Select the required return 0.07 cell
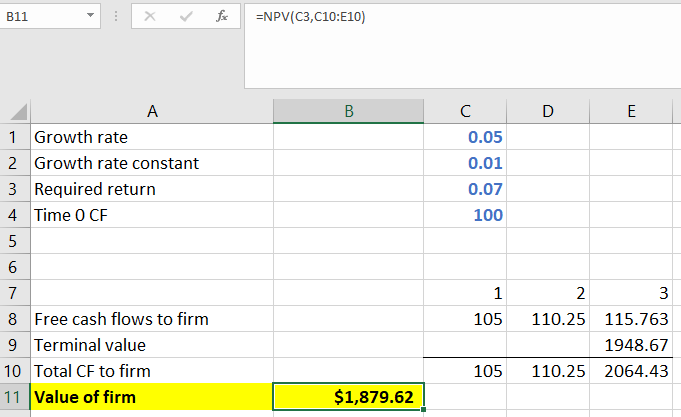The height and width of the screenshot is (417, 681). [x=465, y=189]
